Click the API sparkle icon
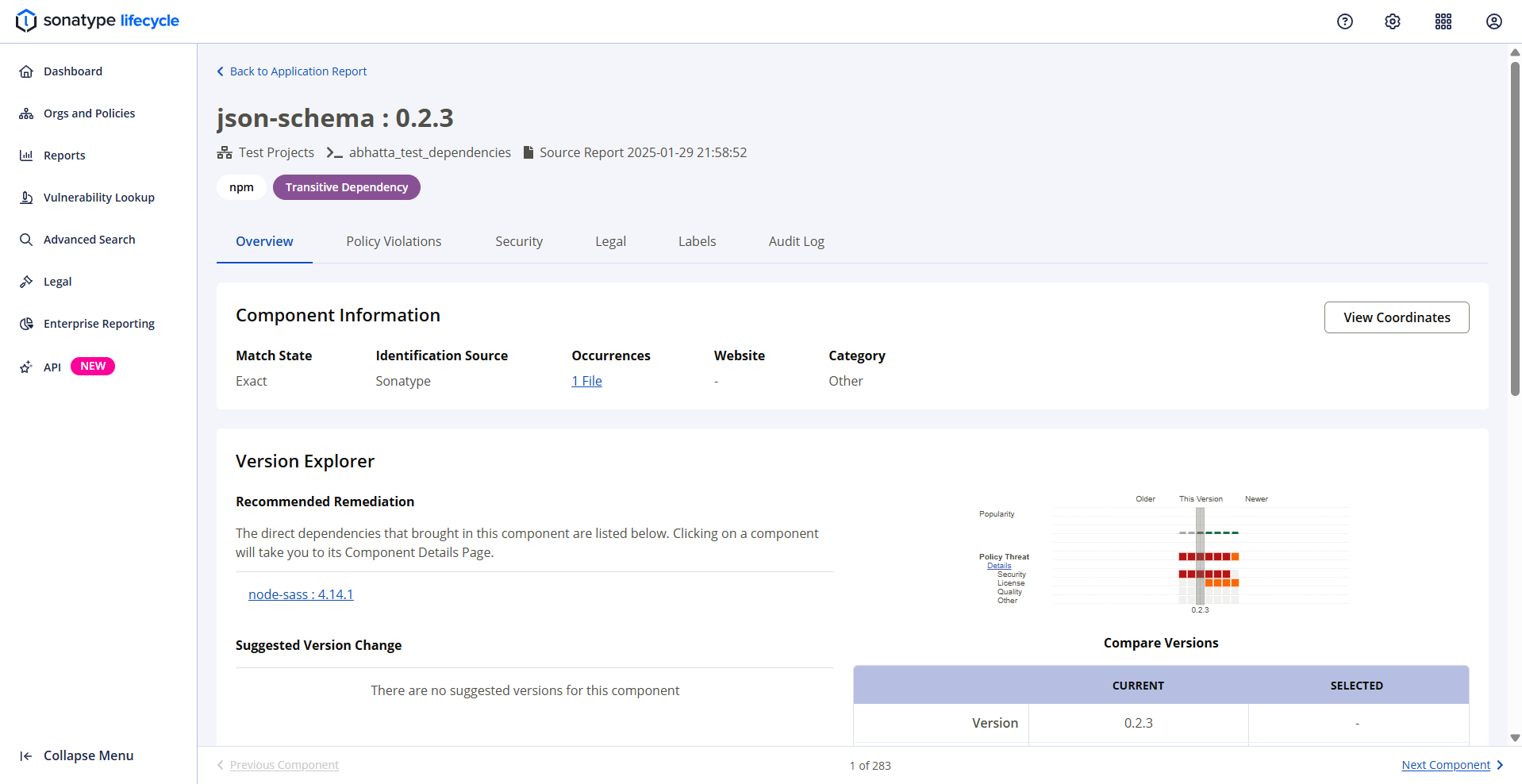Screen dimensions: 1522x784 click(x=26, y=367)
